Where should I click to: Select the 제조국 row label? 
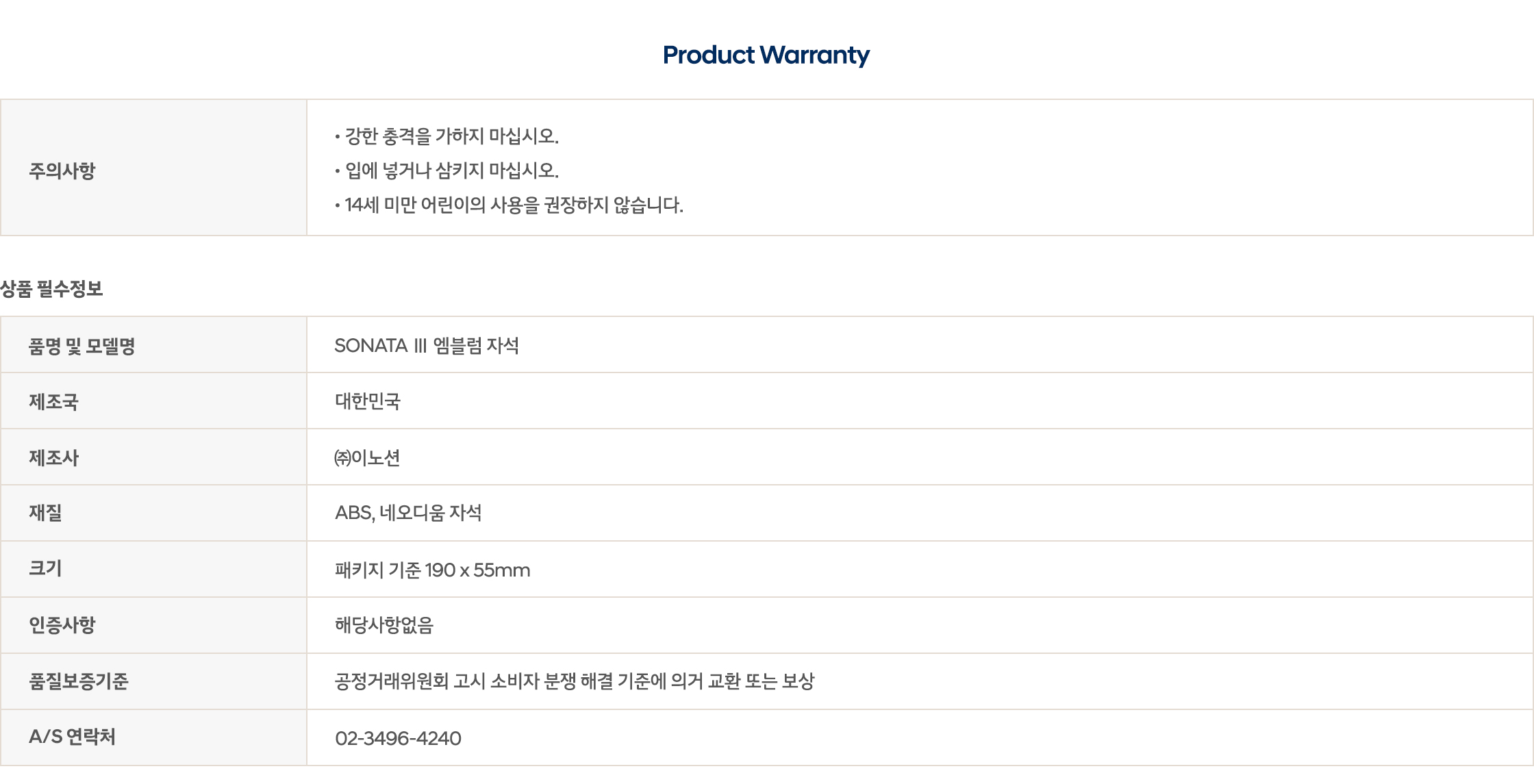[x=53, y=402]
